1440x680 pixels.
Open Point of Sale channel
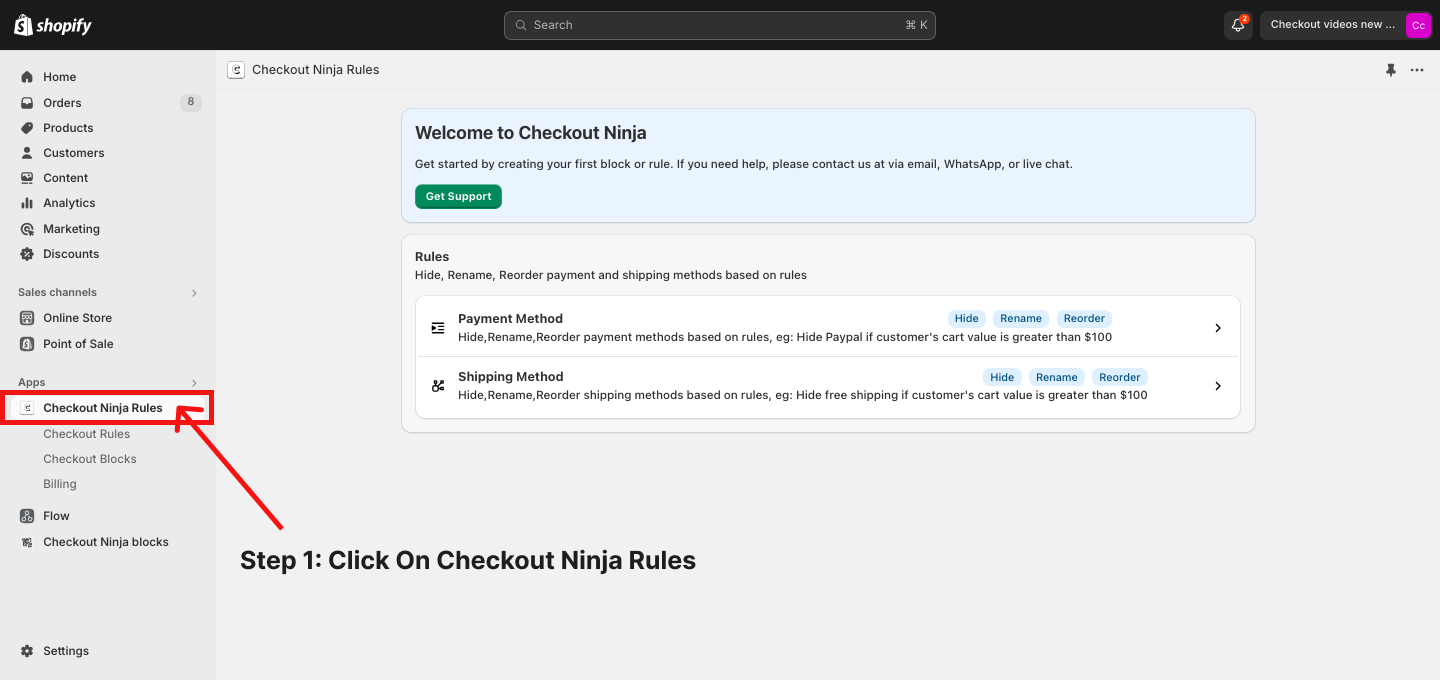tap(78, 344)
